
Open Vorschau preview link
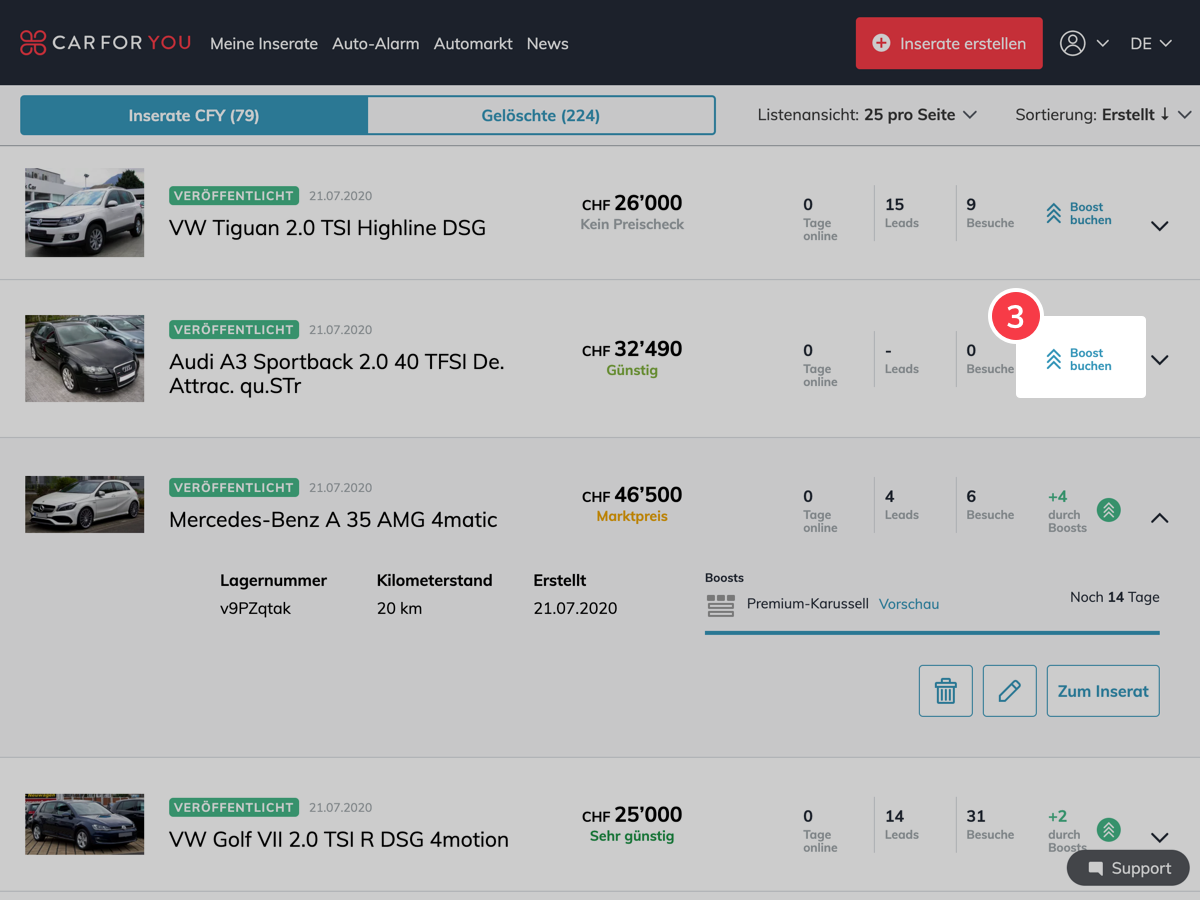[909, 604]
